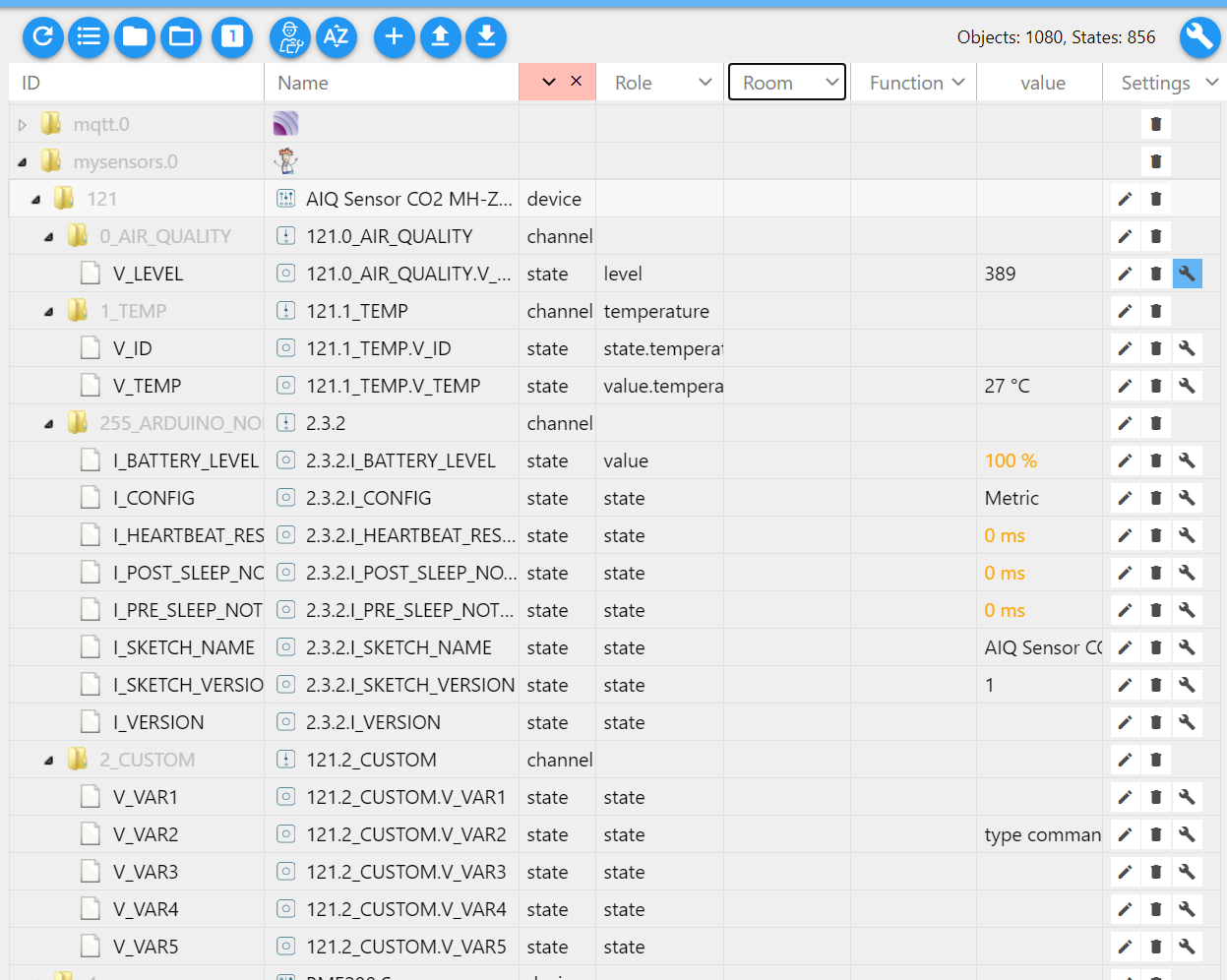Click the outlined folder expand-all icon
Screen dimensions: 1227x980
point(181,37)
